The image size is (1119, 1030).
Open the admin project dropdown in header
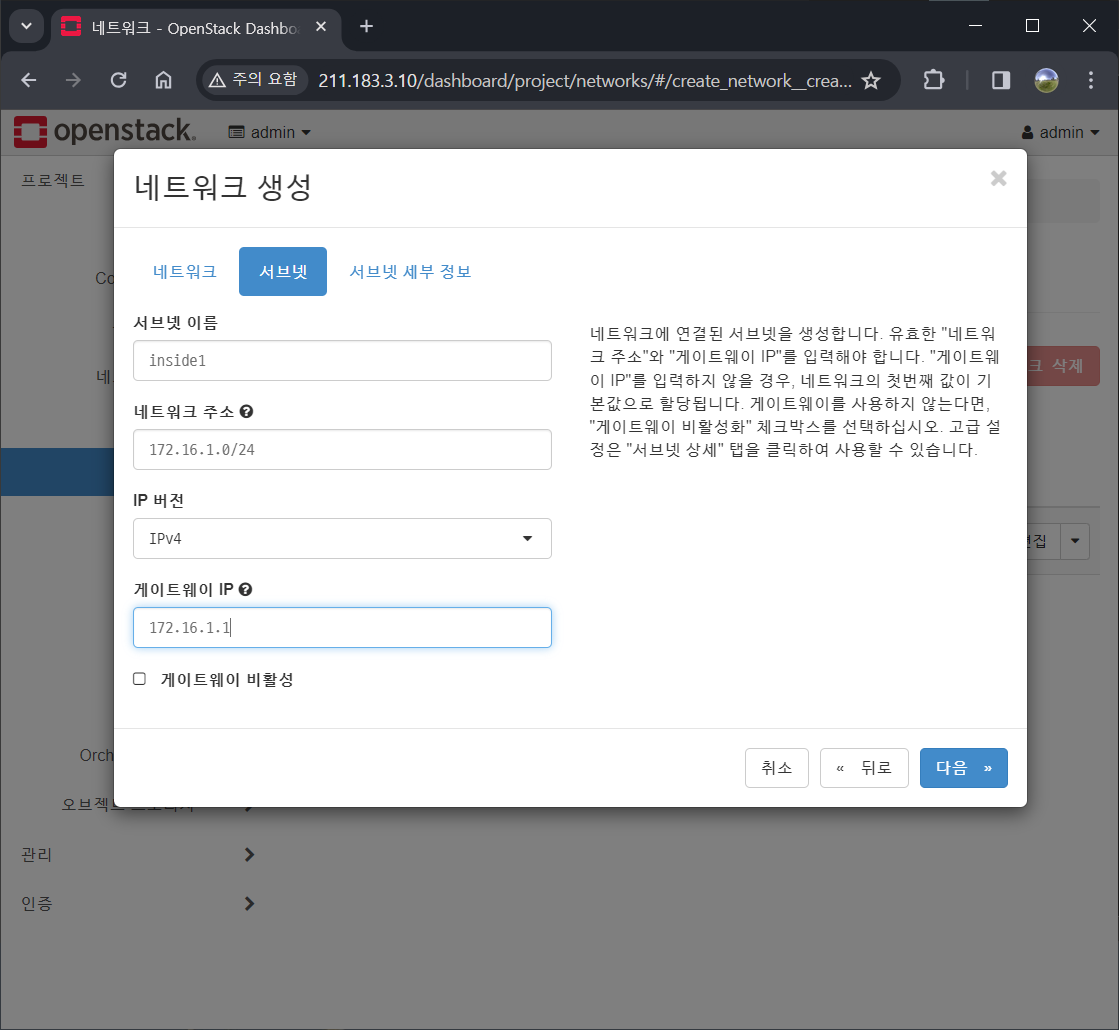tap(270, 133)
